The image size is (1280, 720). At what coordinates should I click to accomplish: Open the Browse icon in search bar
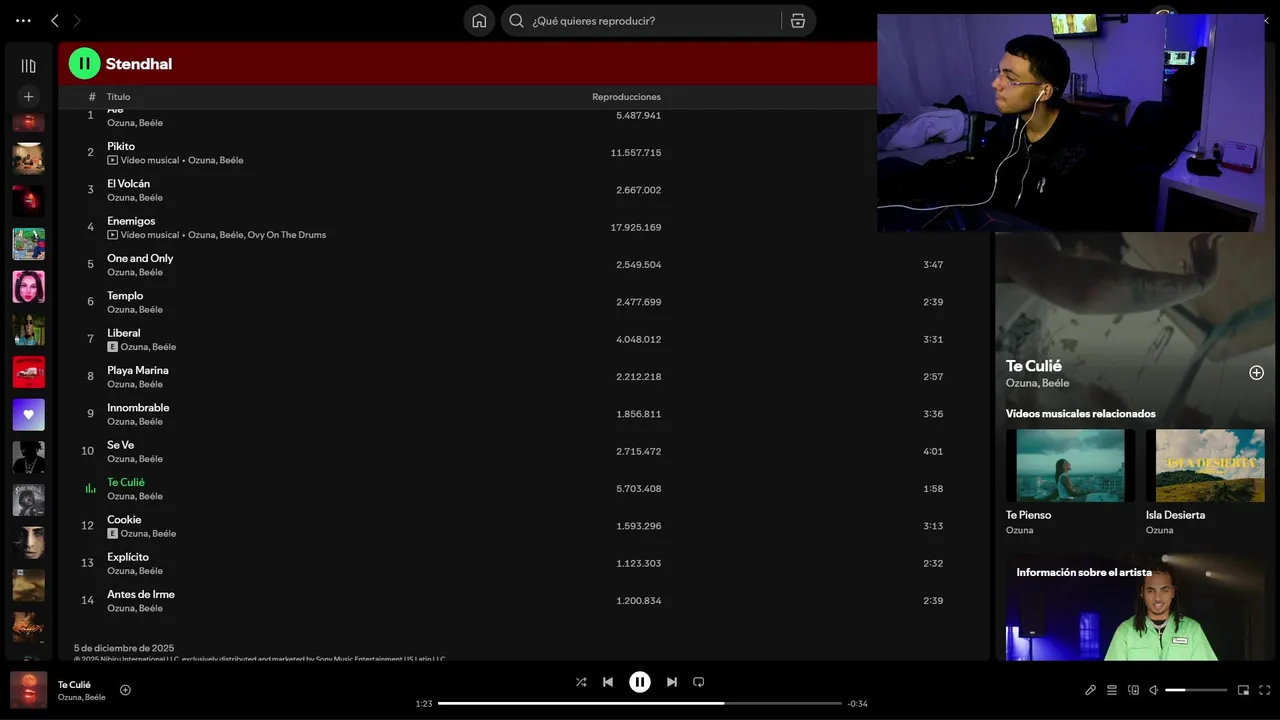(x=798, y=21)
